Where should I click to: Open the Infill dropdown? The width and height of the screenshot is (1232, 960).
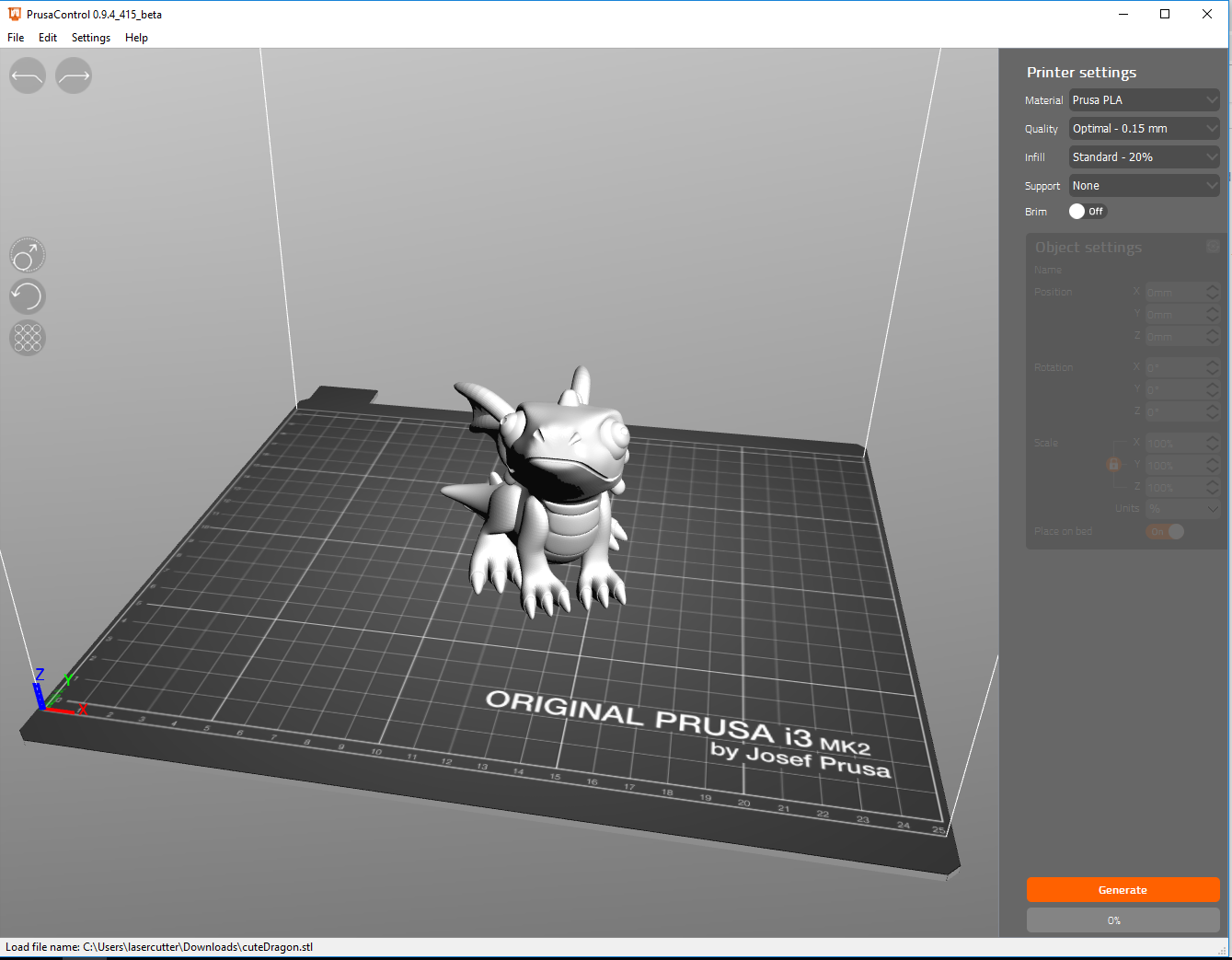[x=1144, y=156]
